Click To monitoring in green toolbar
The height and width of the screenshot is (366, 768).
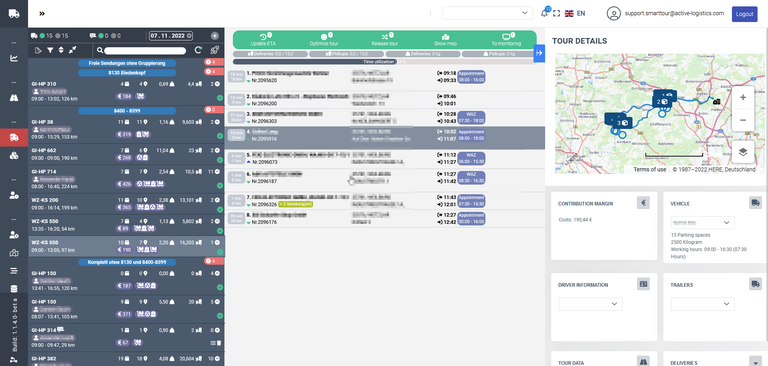pyautogui.click(x=506, y=40)
